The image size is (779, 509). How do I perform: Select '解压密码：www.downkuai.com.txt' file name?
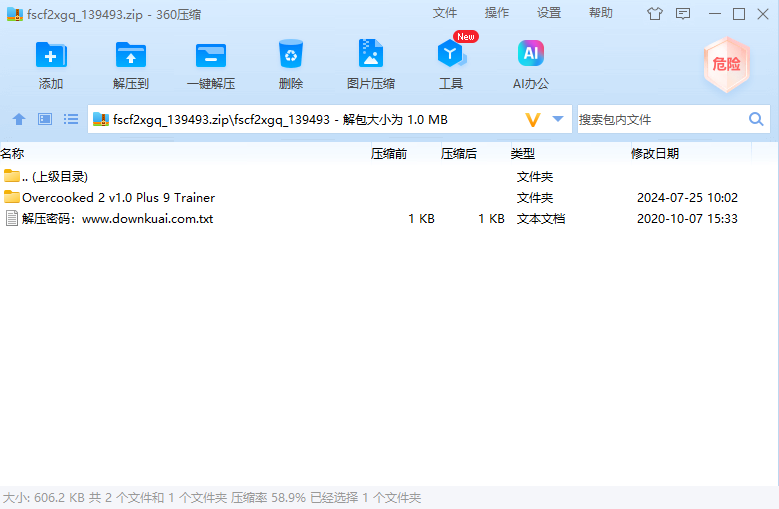click(117, 219)
